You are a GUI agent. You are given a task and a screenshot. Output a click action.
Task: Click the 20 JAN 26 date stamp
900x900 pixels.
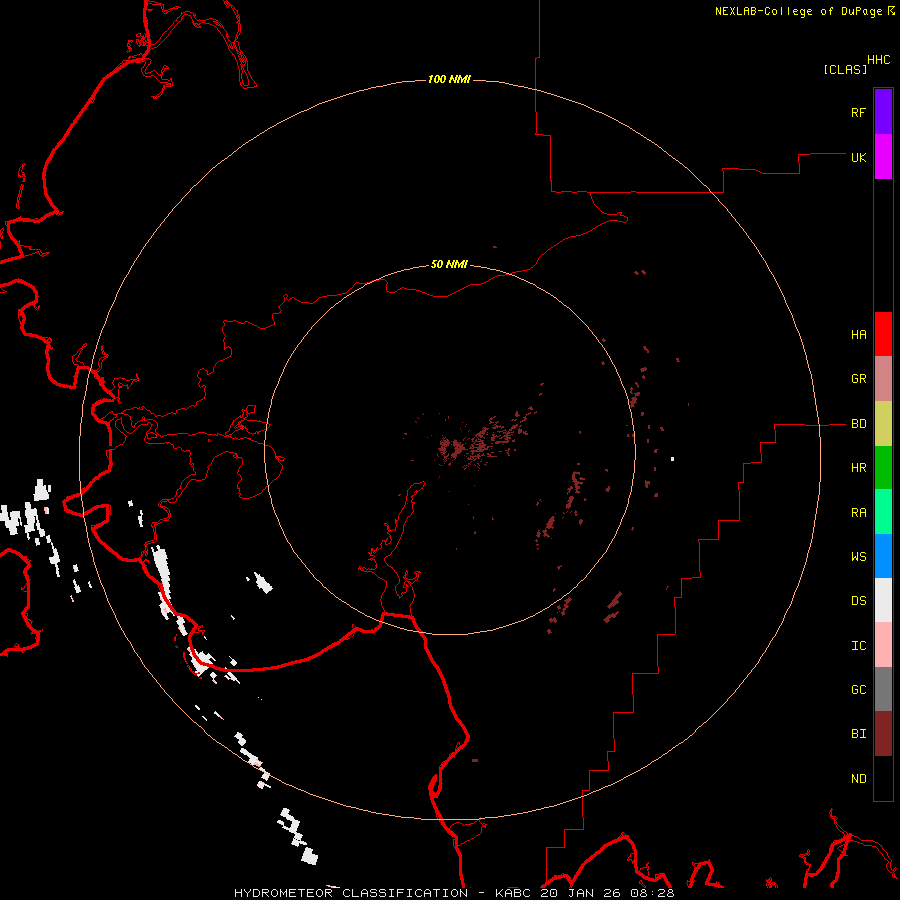click(x=580, y=893)
